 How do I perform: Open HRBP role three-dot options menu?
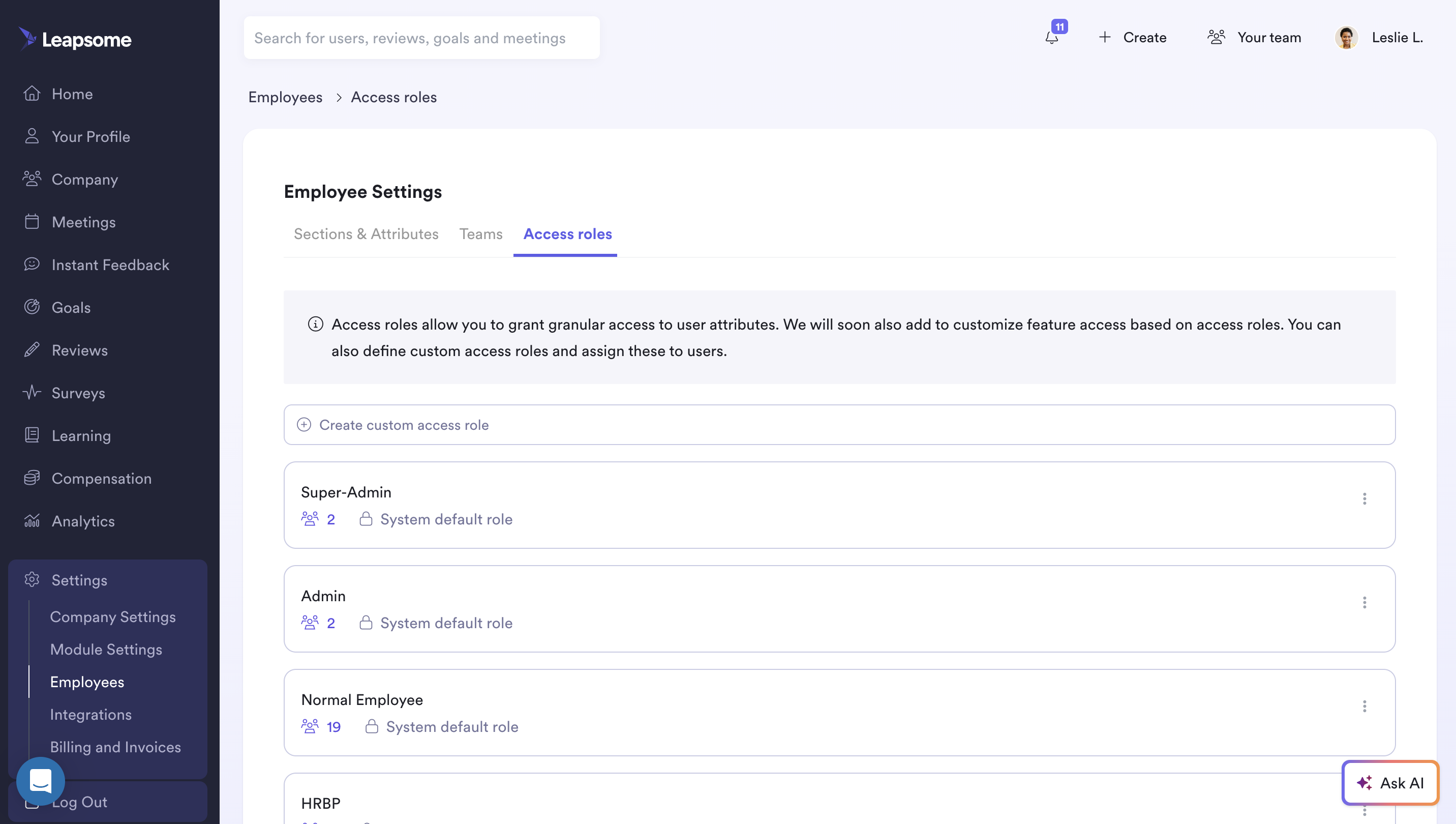tap(1364, 810)
